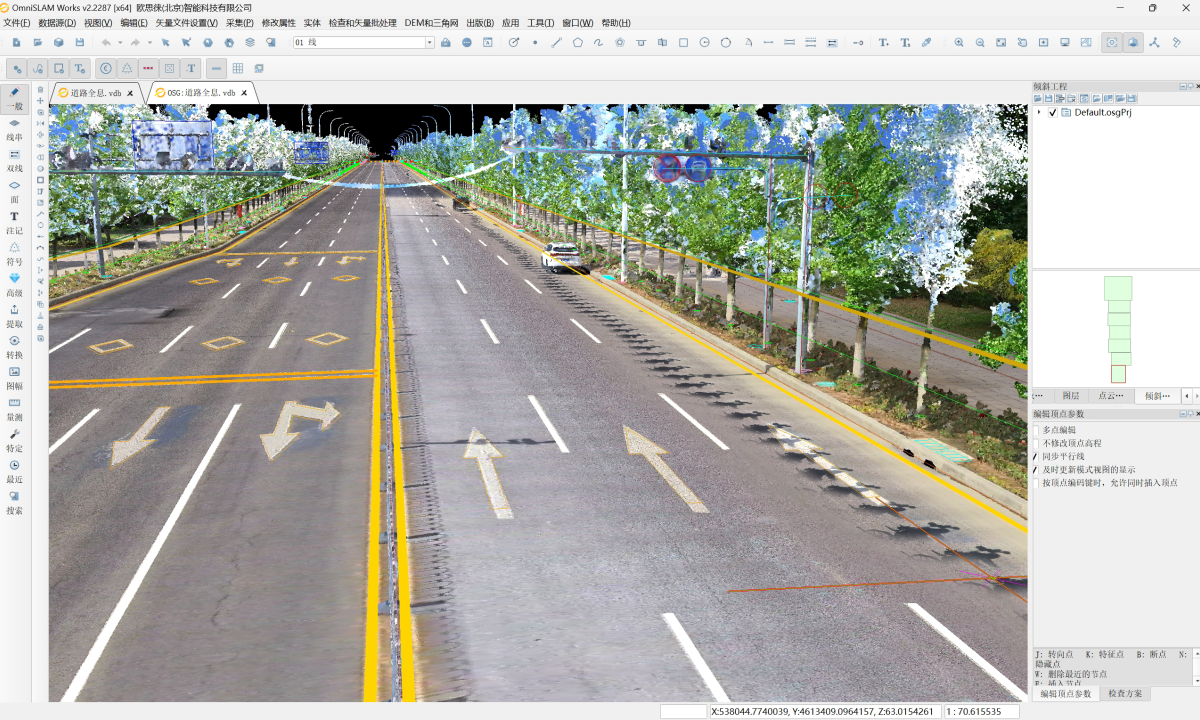Open the 注记 annotation tool in sidebar

(14, 222)
